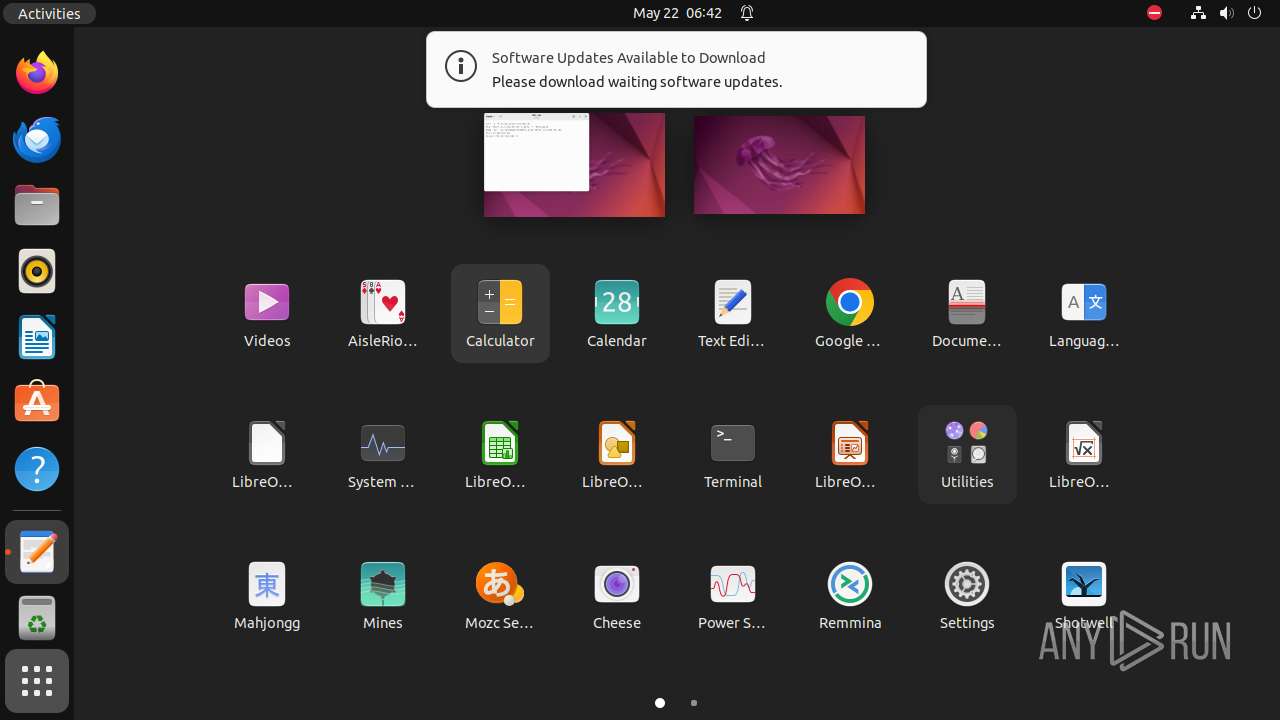
Task: Open the Trash from the dock
Action: pyautogui.click(x=37, y=618)
